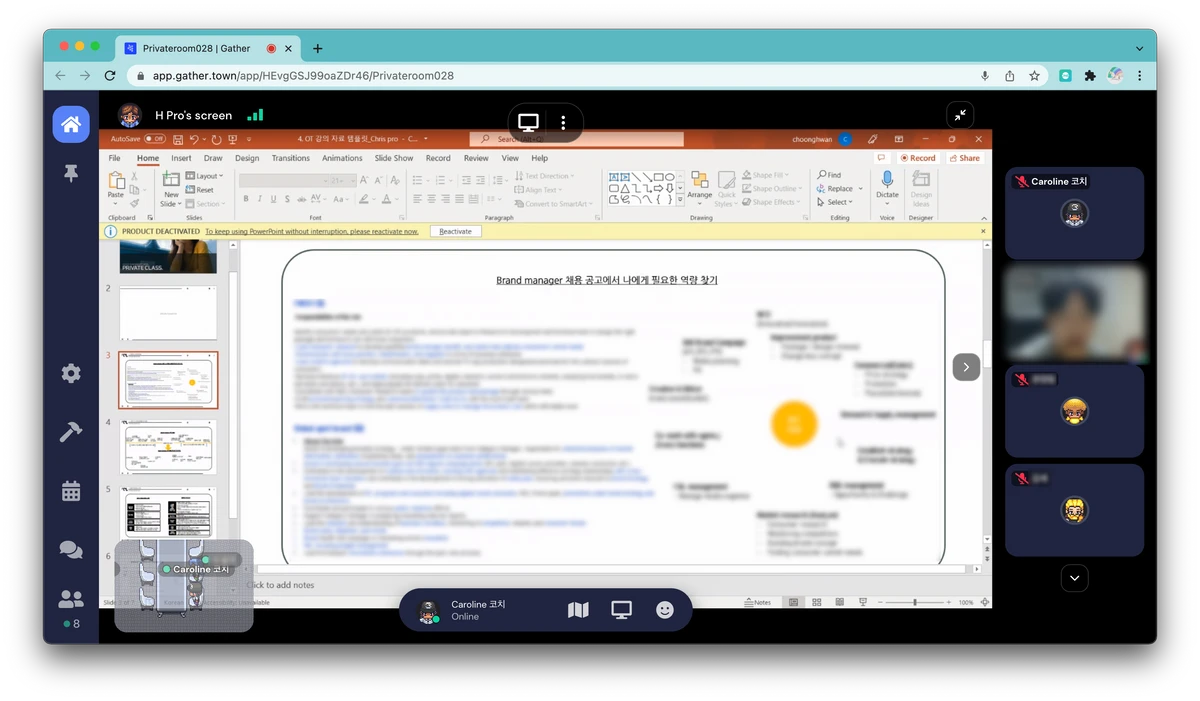The height and width of the screenshot is (701, 1200).
Task: Go to next participant video
Action: (x=966, y=367)
